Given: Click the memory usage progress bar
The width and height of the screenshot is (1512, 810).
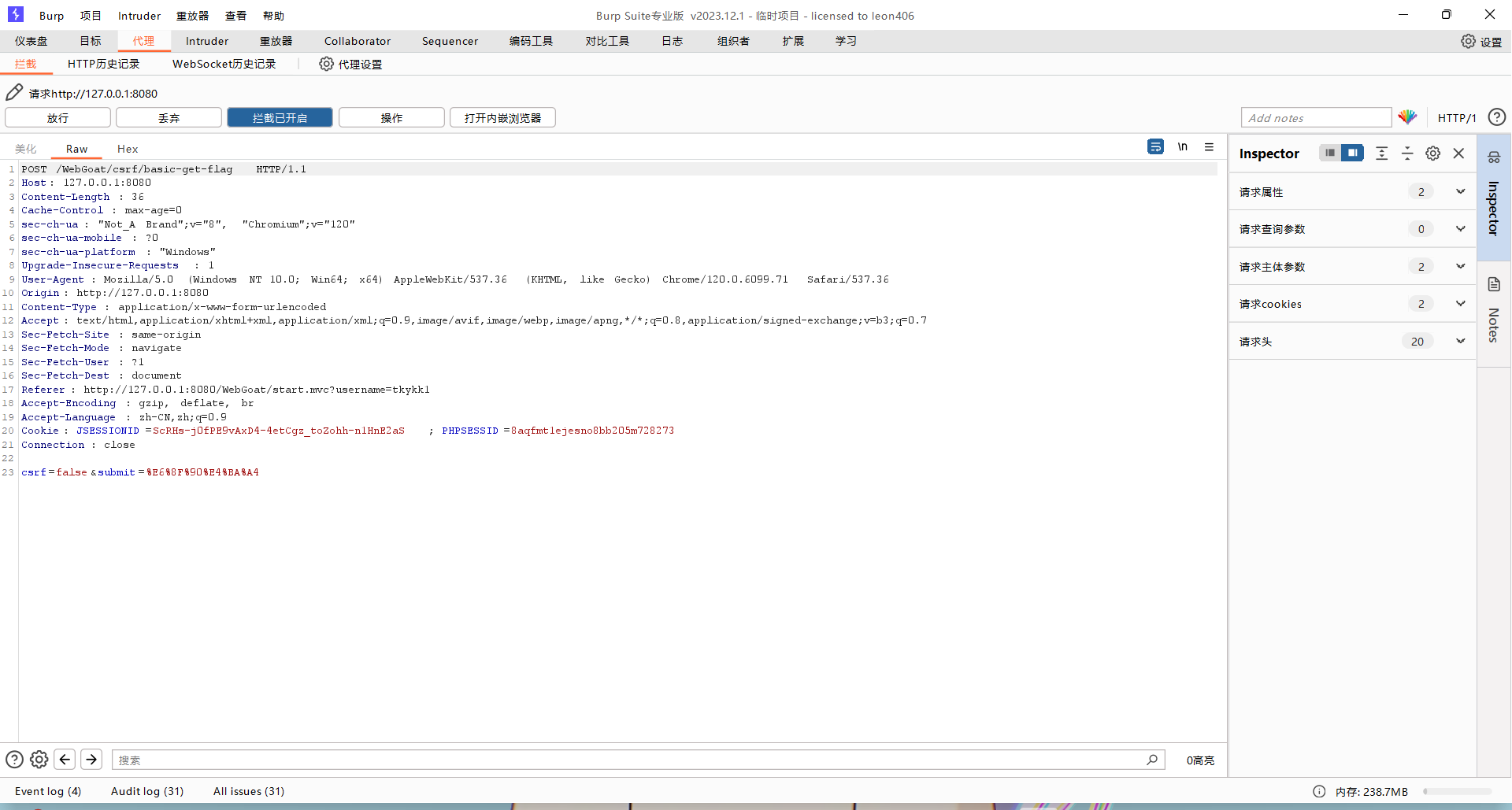Looking at the screenshot, I should click(1457, 792).
